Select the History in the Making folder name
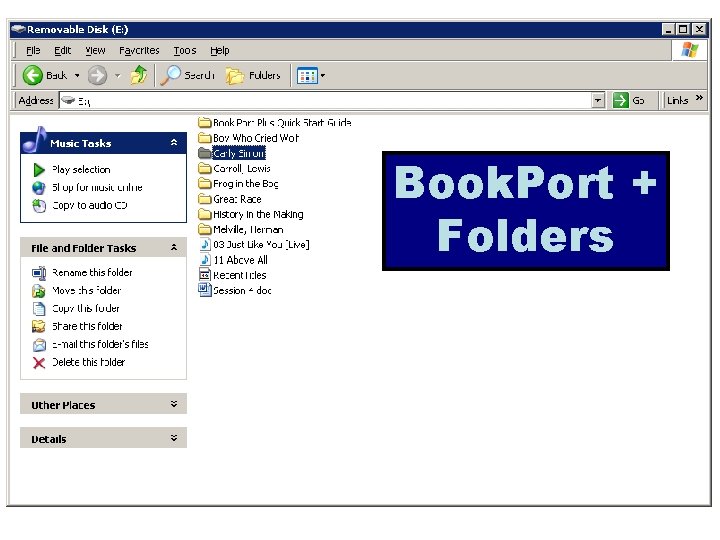Screen dimensions: 720x540 pos(258,214)
